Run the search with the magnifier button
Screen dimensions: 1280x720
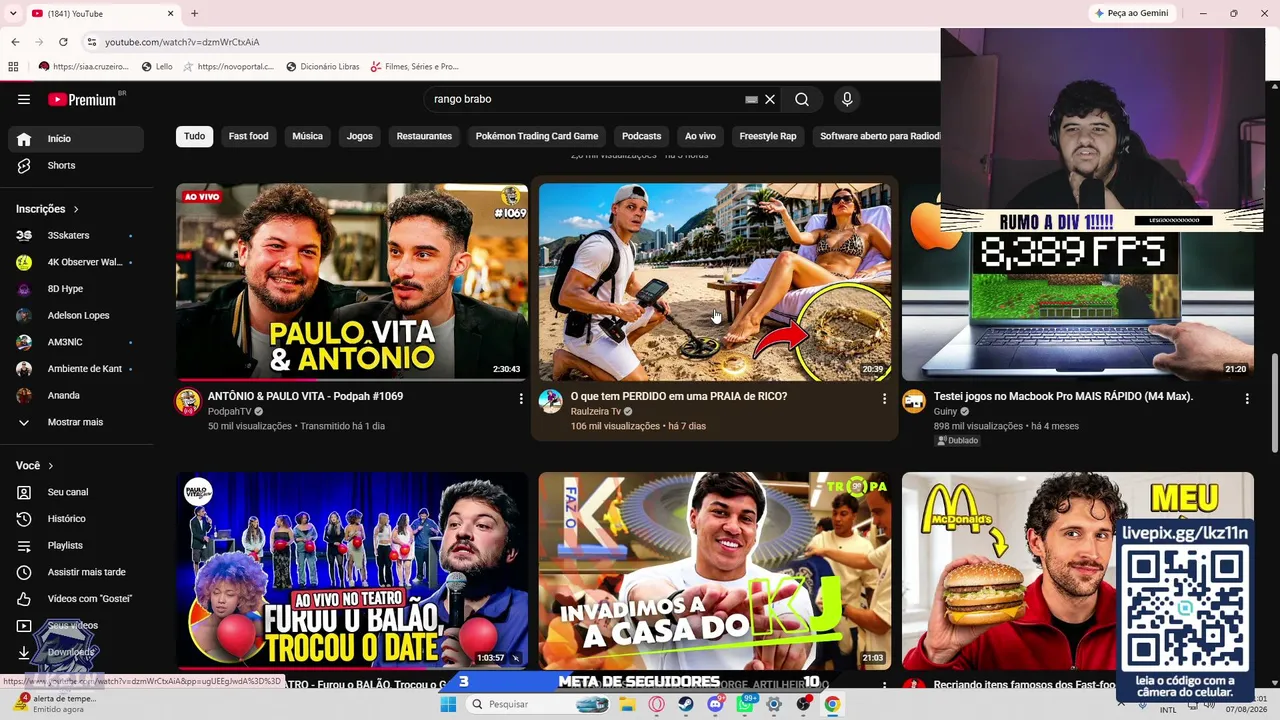pyautogui.click(x=802, y=100)
